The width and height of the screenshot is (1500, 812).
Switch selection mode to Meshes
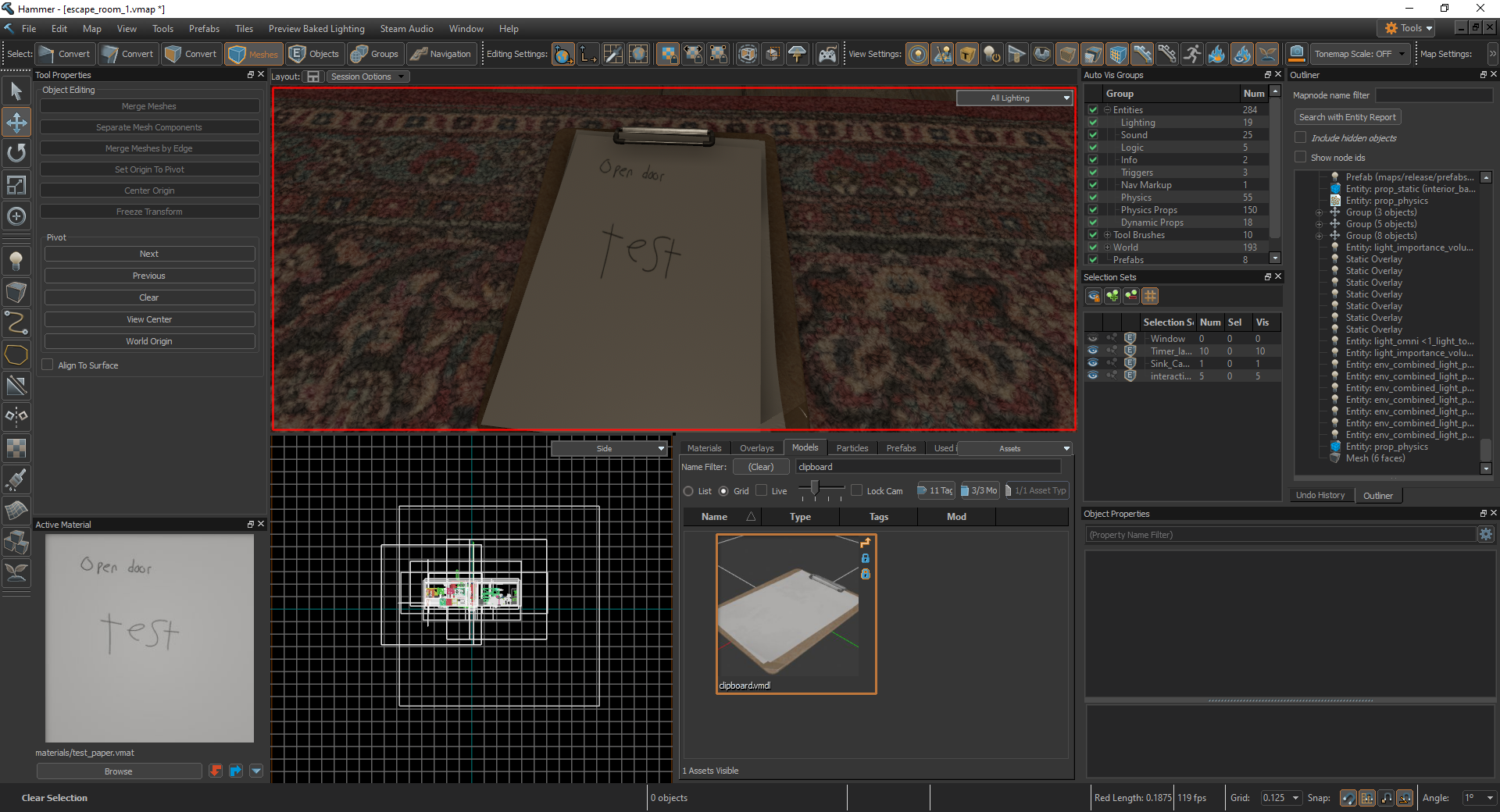coord(254,54)
